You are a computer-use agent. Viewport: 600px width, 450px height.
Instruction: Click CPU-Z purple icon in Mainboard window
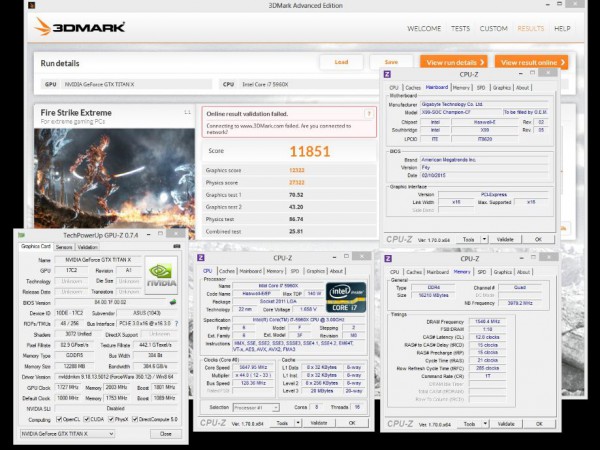(x=388, y=74)
